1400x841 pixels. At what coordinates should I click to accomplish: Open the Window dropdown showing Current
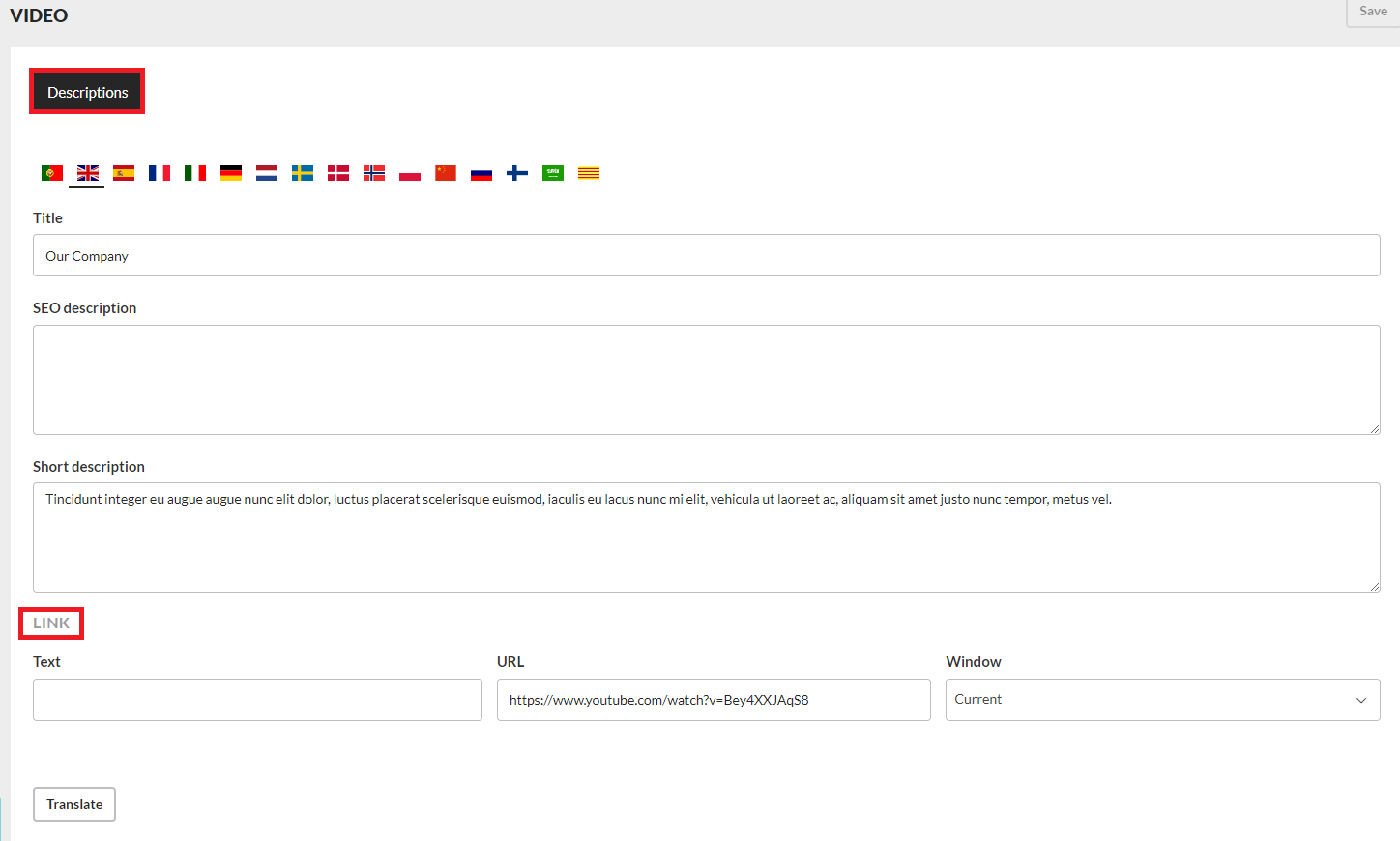point(1162,700)
